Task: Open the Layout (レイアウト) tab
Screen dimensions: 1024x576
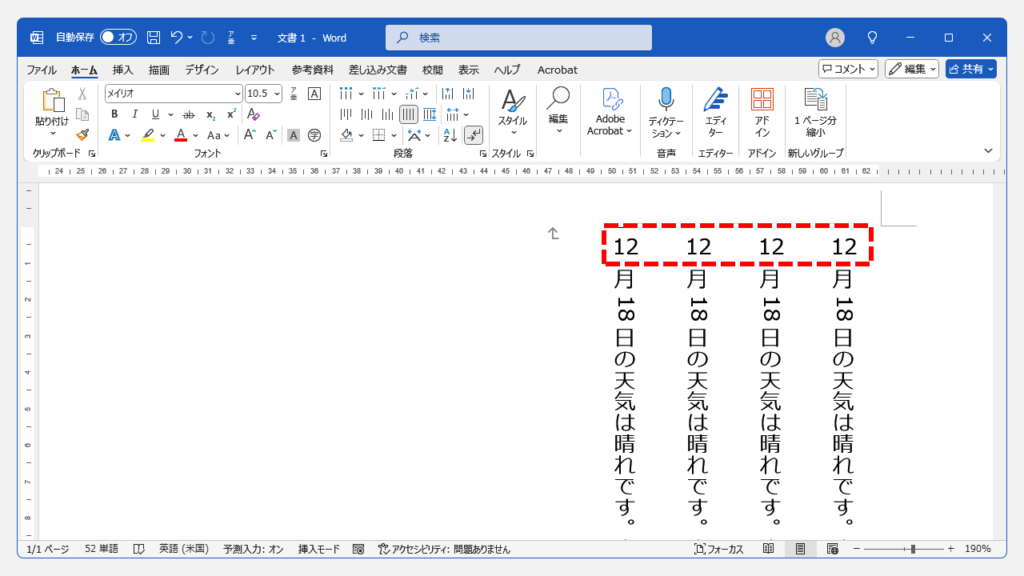Action: click(255, 70)
